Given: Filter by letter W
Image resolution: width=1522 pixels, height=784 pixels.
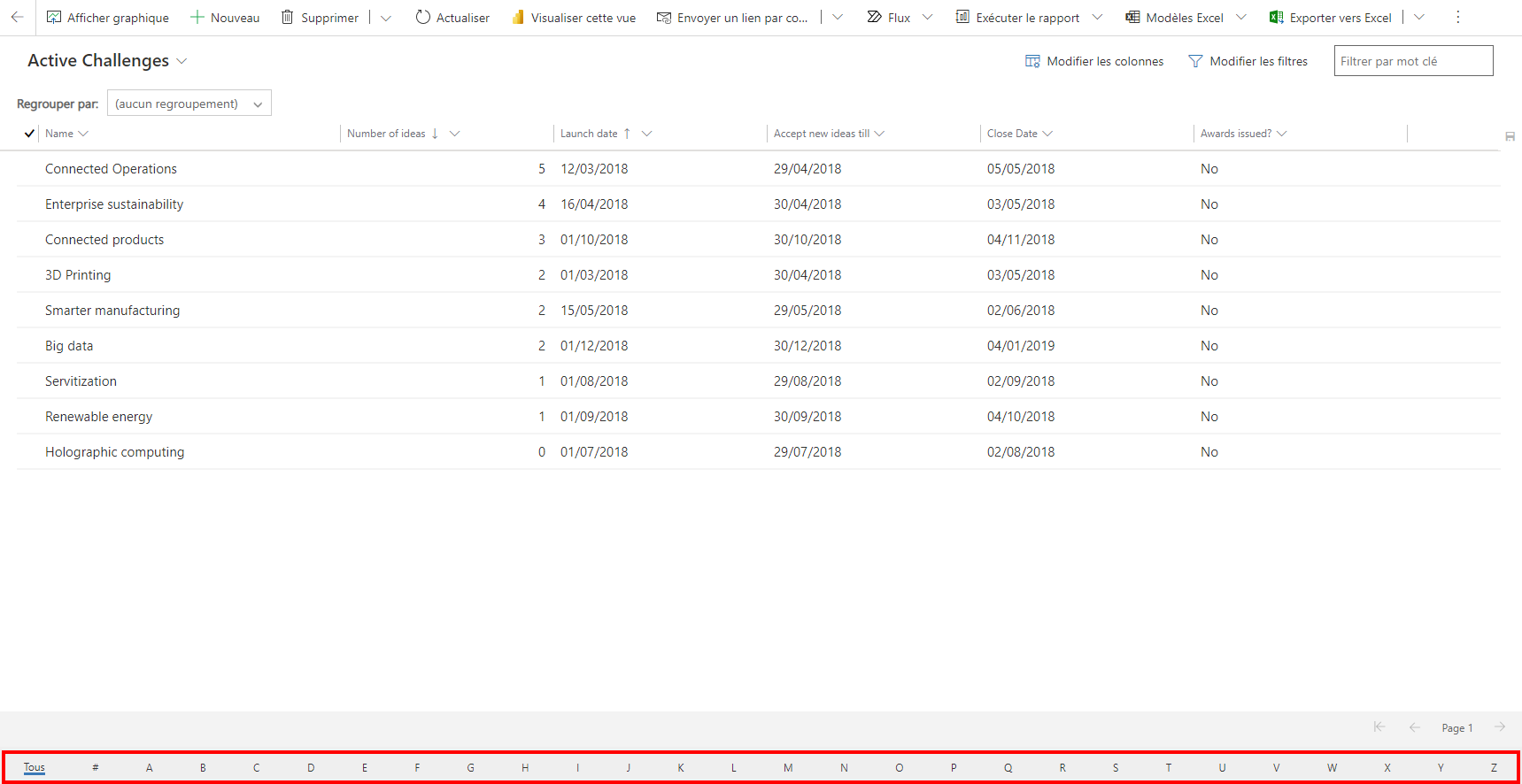Looking at the screenshot, I should tap(1333, 768).
